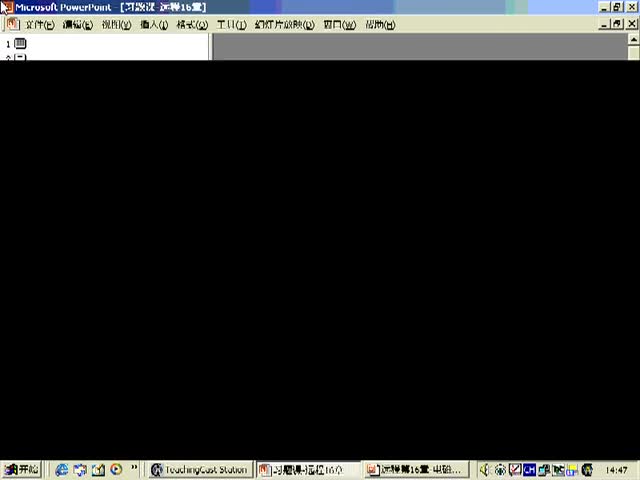Image resolution: width=640 pixels, height=480 pixels.
Task: Launch Internet Explorer from quick launch
Action: [61, 470]
